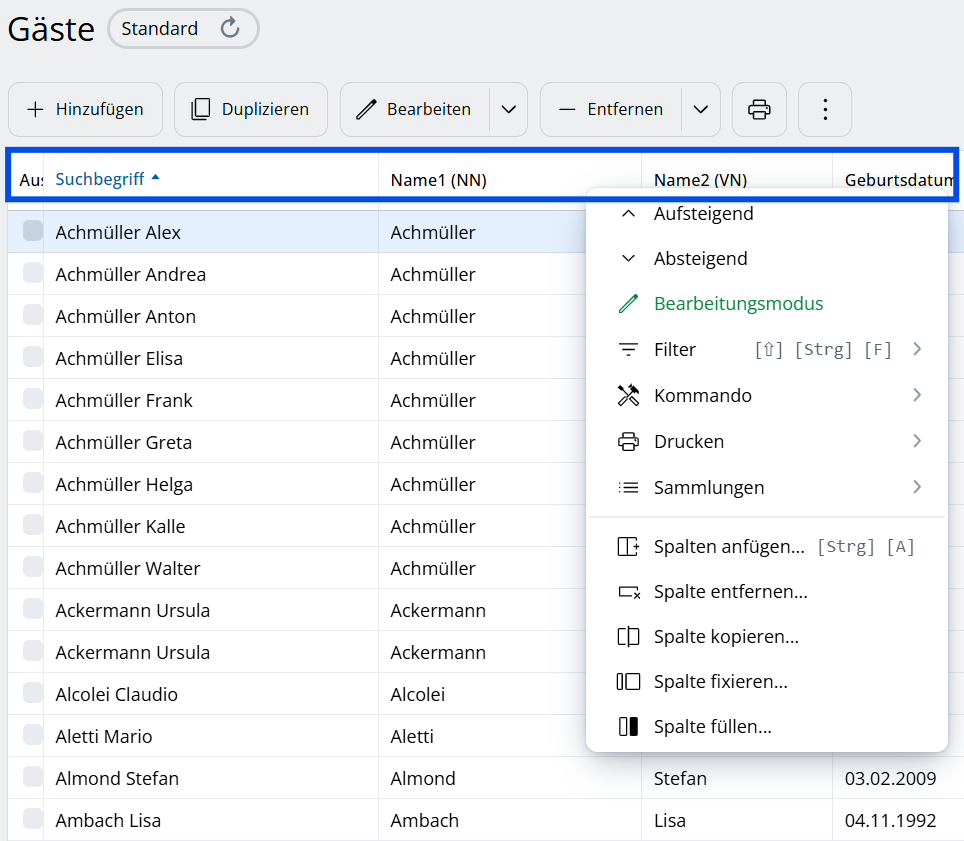Click the Duplizieren button
The height and width of the screenshot is (841, 964).
point(251,109)
